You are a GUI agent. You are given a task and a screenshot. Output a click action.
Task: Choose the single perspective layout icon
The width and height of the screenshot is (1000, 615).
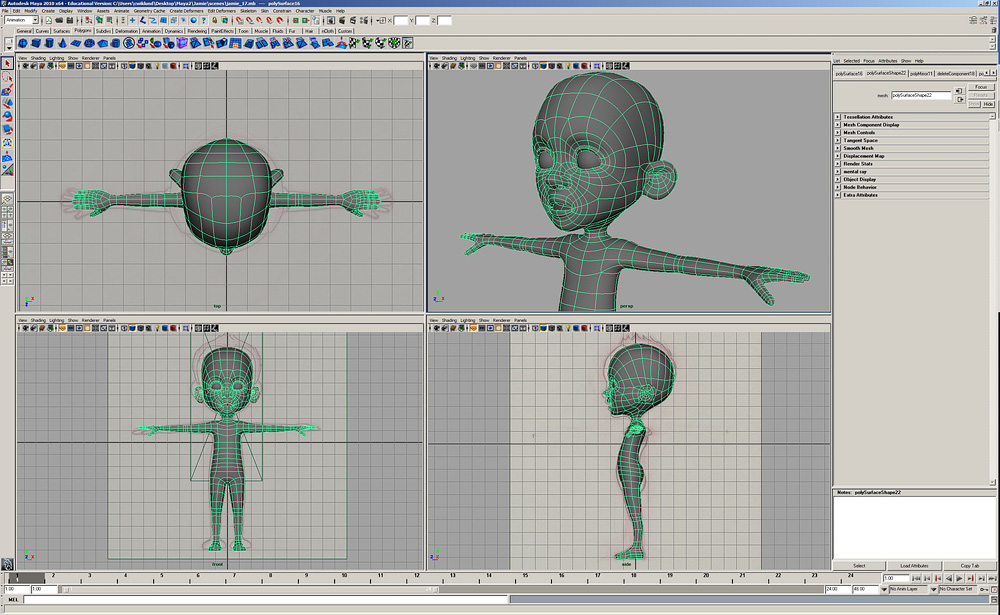(7, 199)
